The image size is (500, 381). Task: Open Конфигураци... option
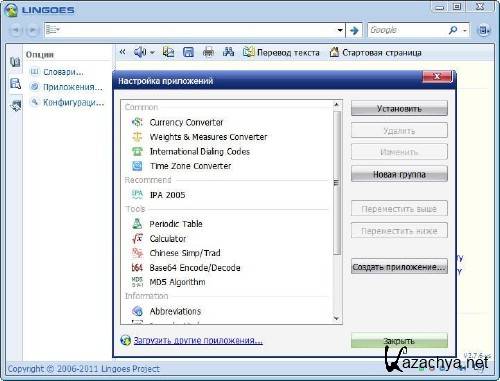pyautogui.click(x=67, y=102)
